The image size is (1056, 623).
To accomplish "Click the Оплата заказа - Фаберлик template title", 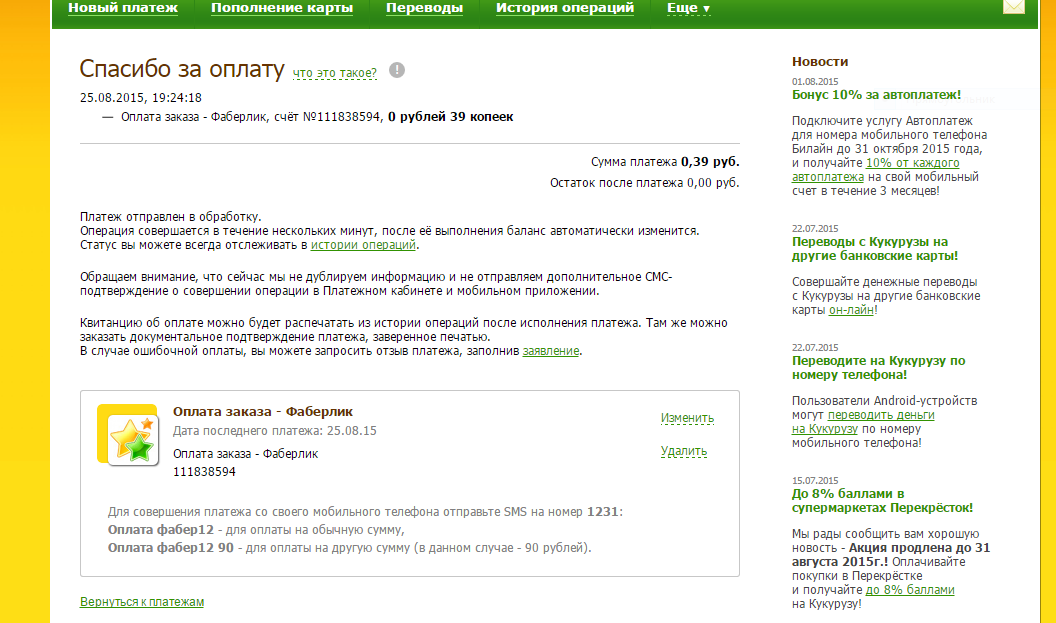I will pos(263,412).
